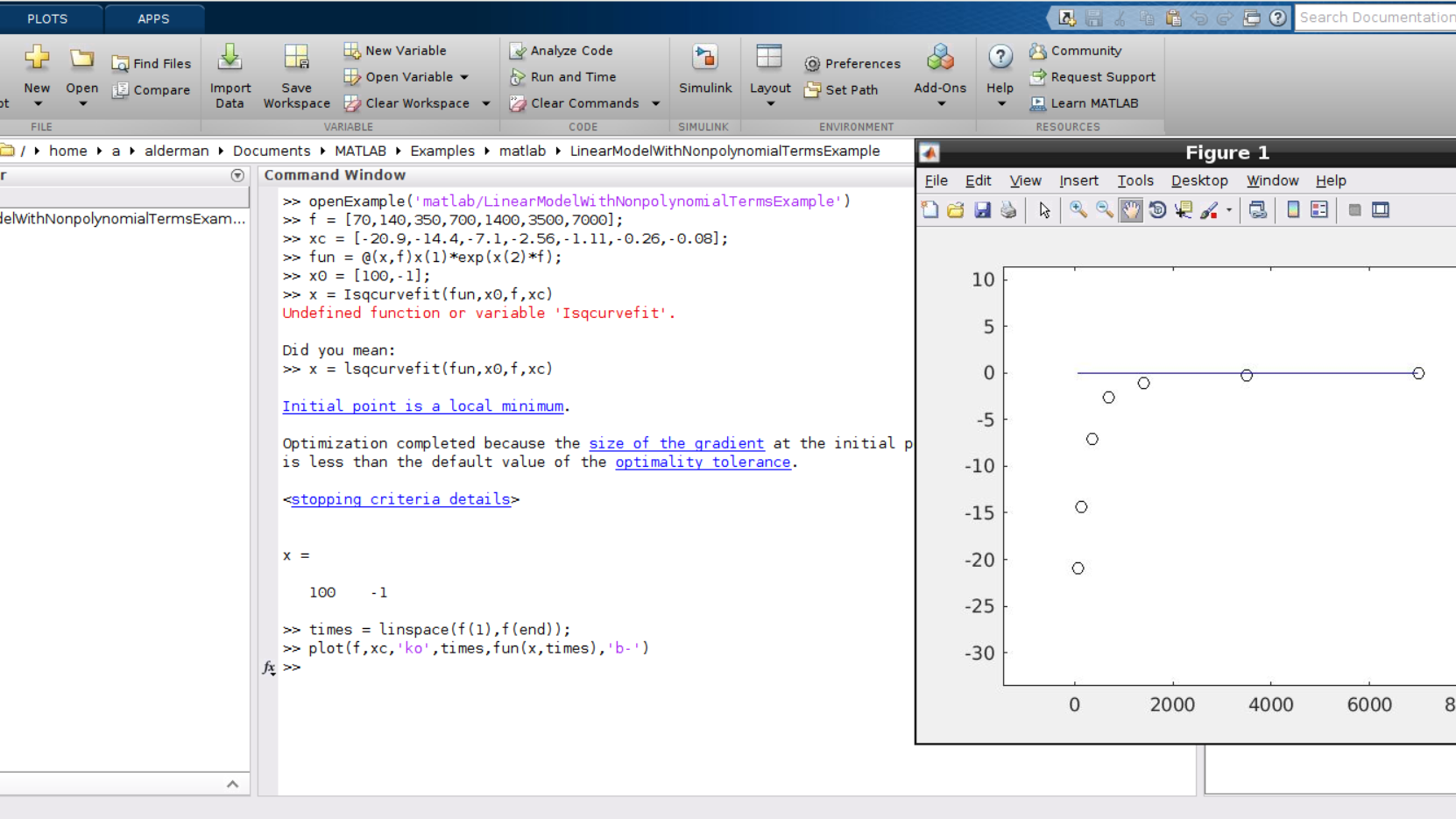Screen dimensions: 1456x819
Task: Activate the Data Cursor tool
Action: click(x=1184, y=210)
